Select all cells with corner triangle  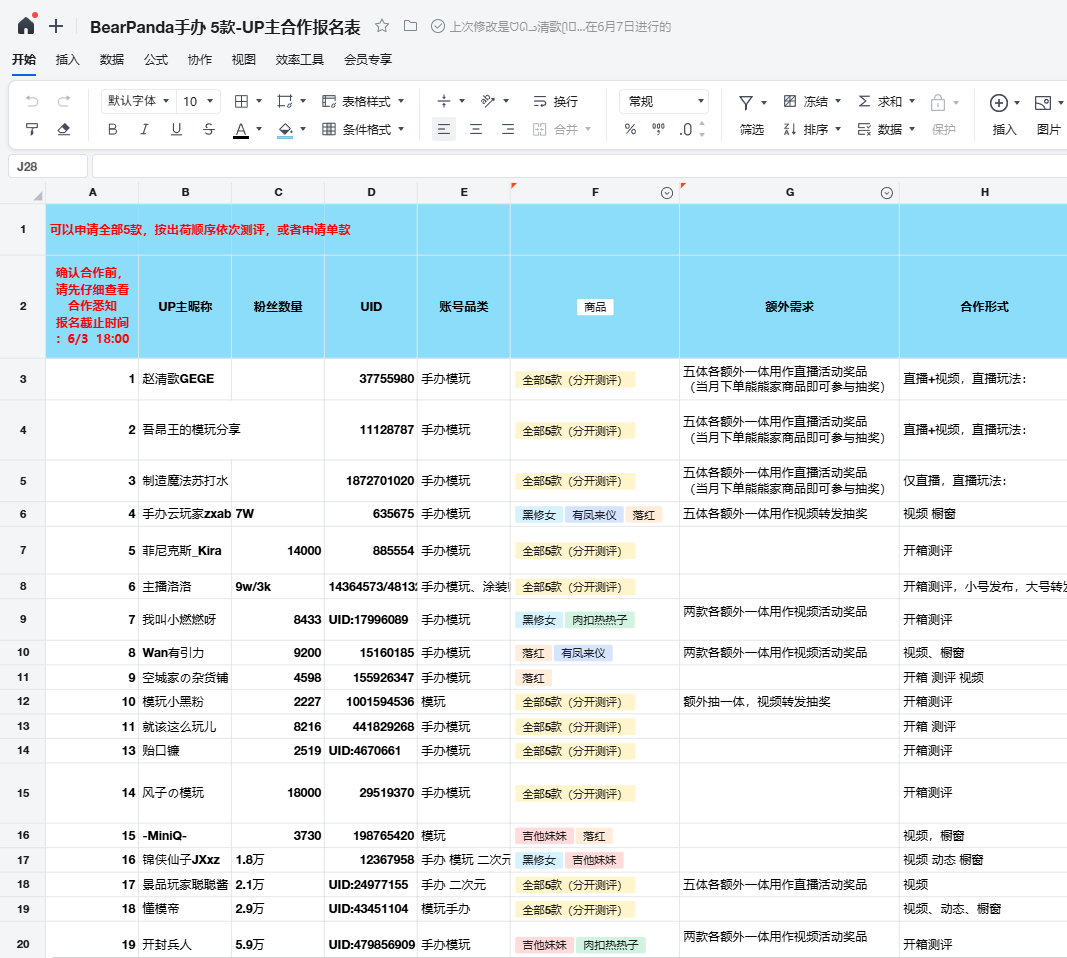tap(37, 196)
